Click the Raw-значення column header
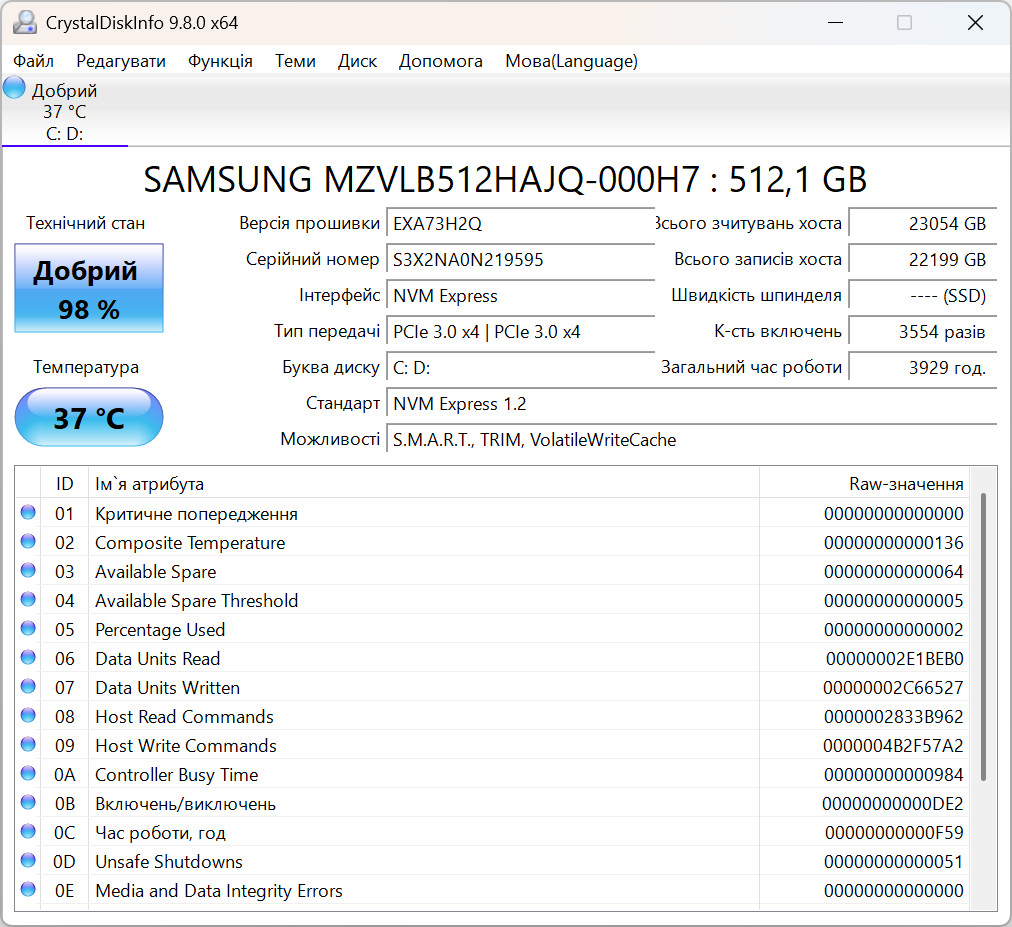Screen dimensions: 1012x927 (x=864, y=484)
